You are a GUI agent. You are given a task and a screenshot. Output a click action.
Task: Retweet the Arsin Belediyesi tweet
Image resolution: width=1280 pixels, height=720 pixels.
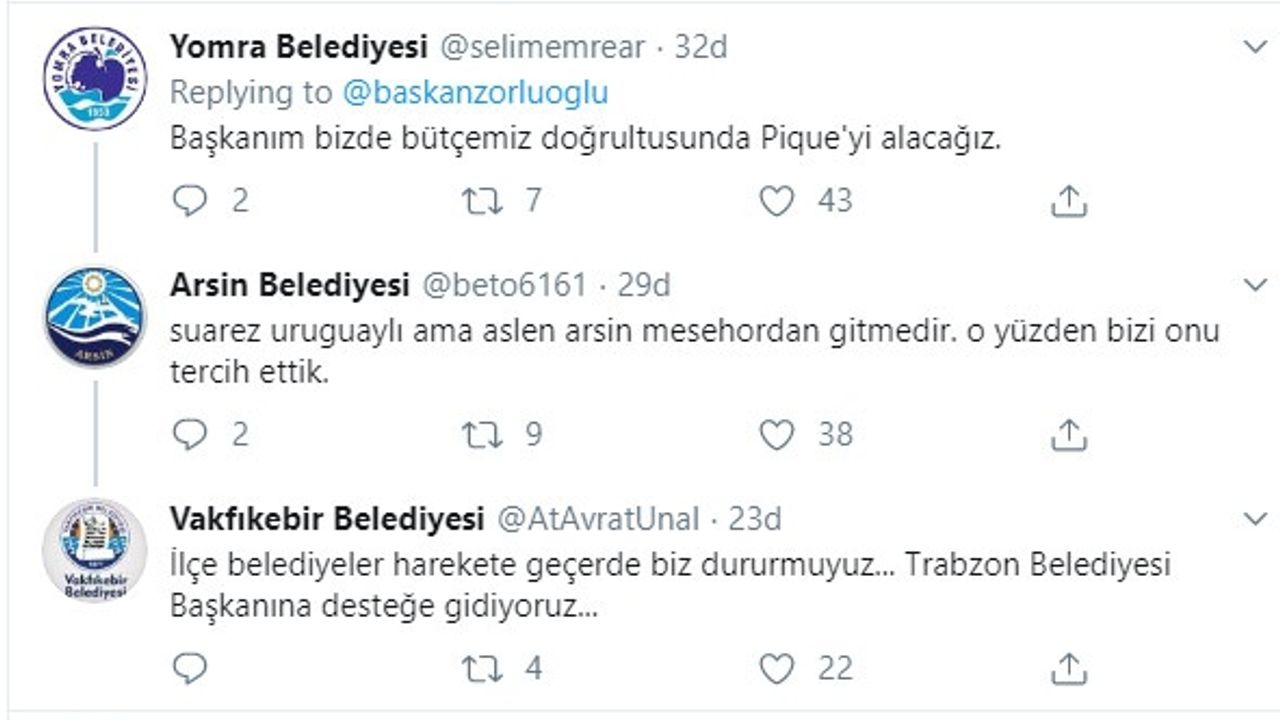pyautogui.click(x=481, y=434)
